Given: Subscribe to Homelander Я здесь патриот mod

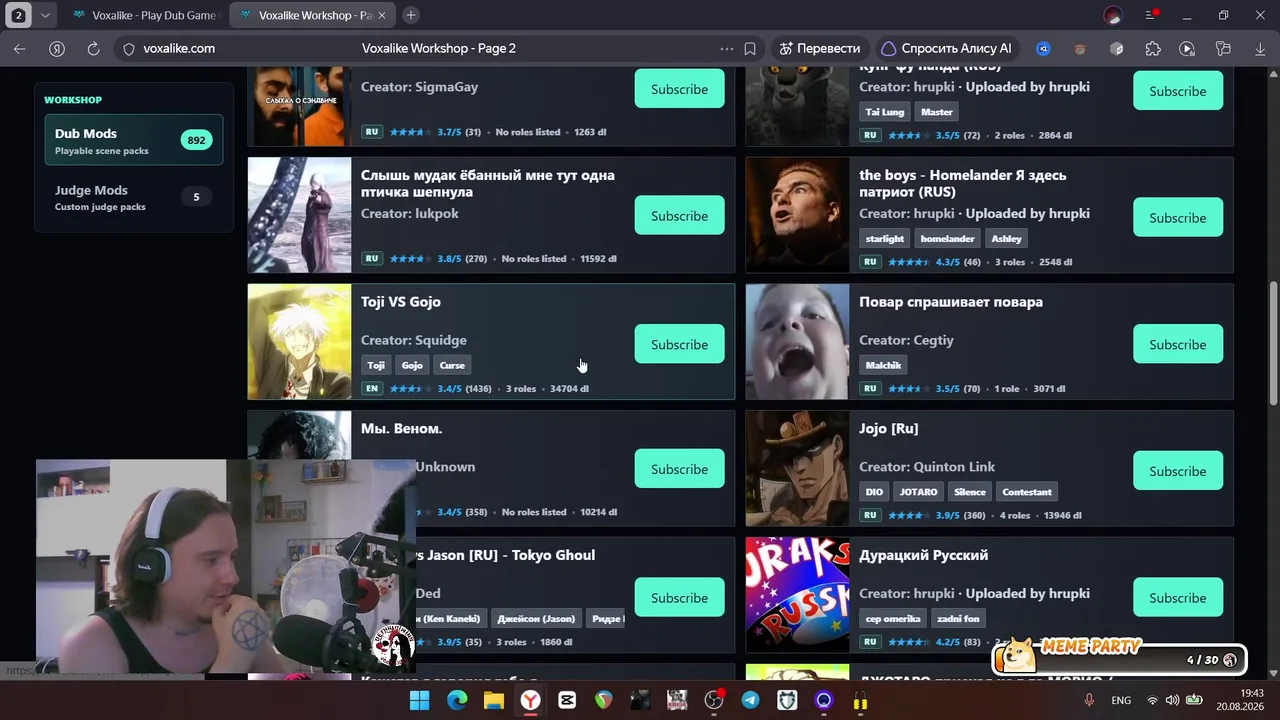Looking at the screenshot, I should click(x=1178, y=218).
